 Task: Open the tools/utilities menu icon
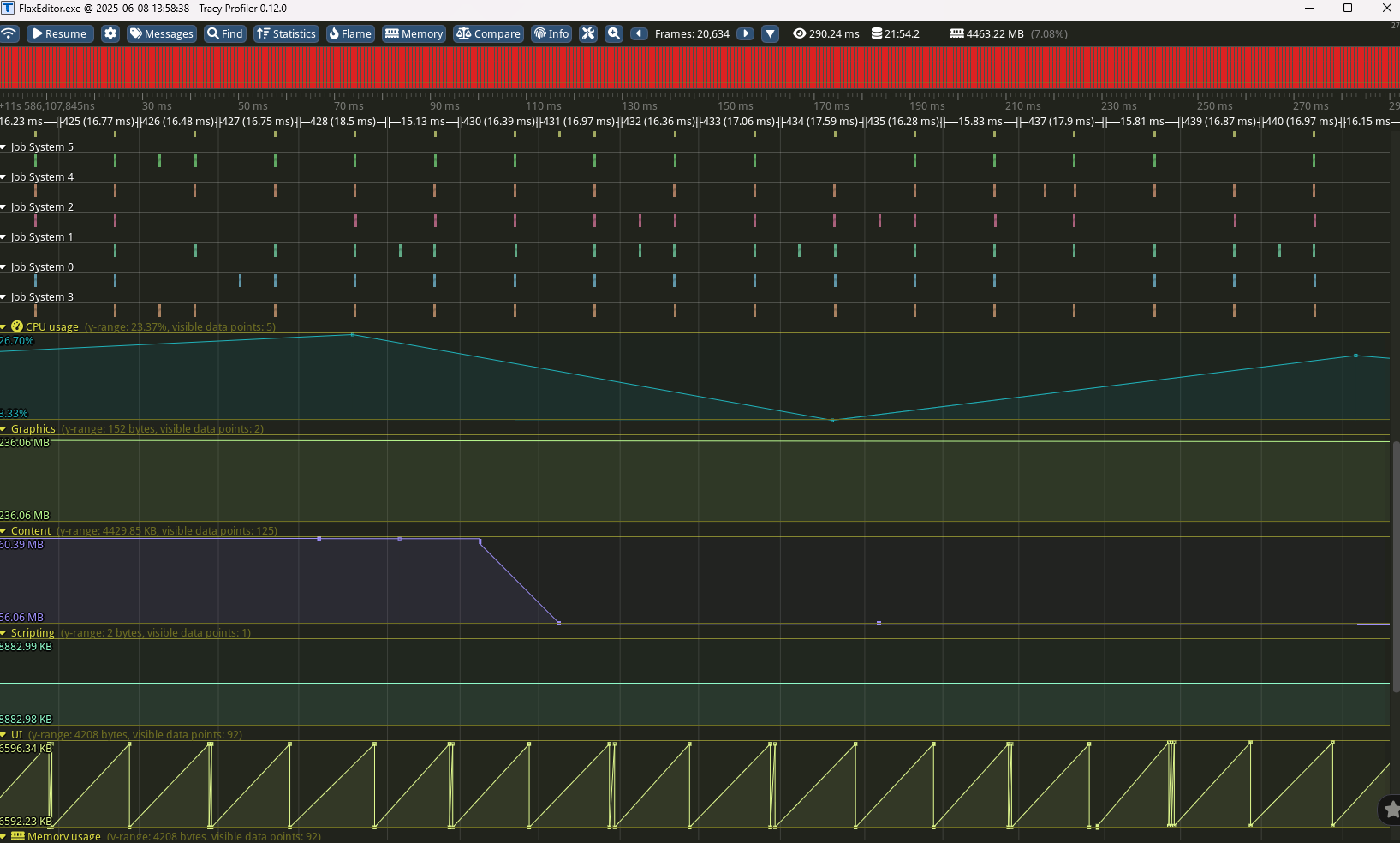588,33
